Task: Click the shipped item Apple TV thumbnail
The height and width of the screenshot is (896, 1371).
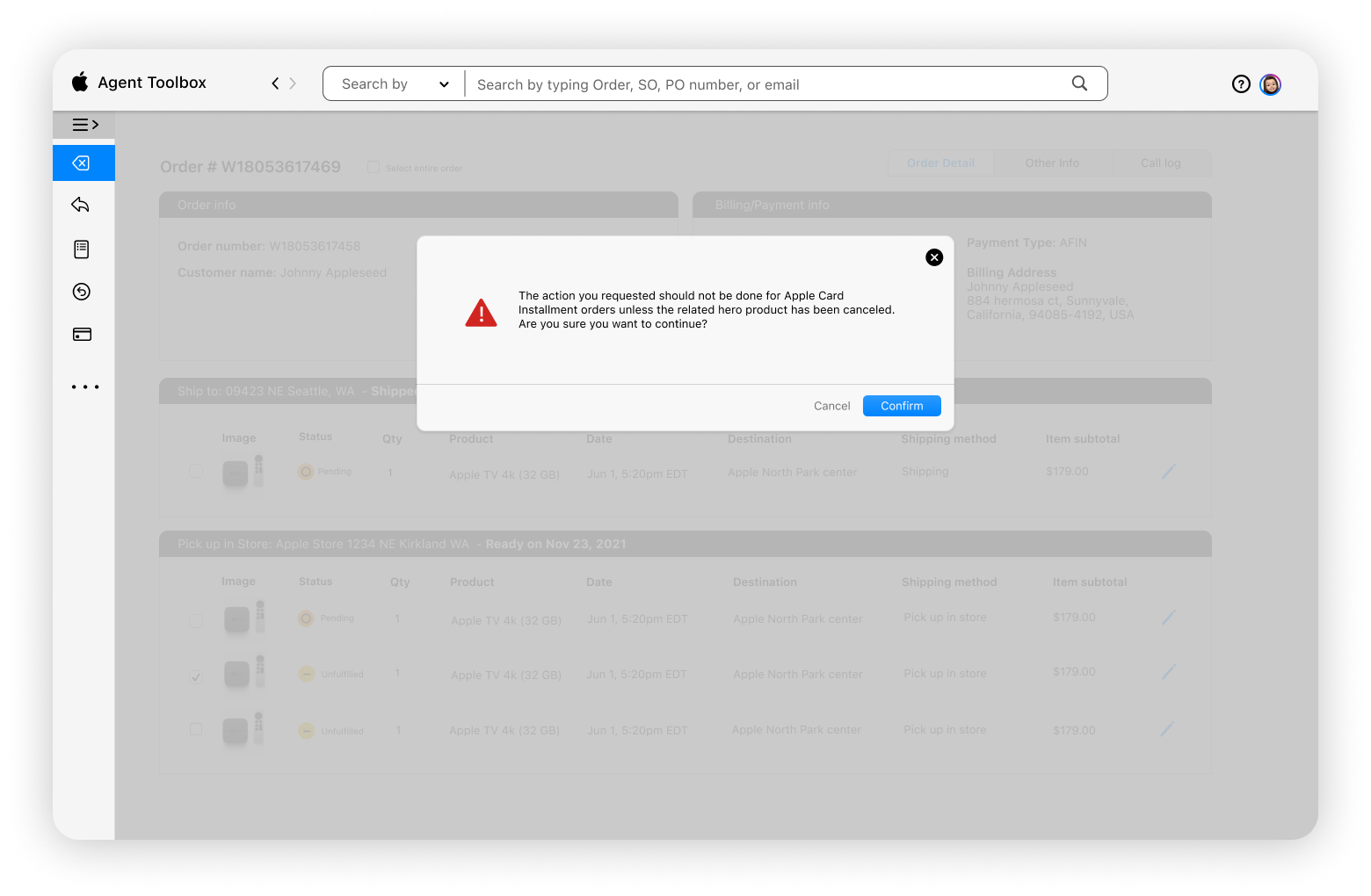Action: click(243, 472)
